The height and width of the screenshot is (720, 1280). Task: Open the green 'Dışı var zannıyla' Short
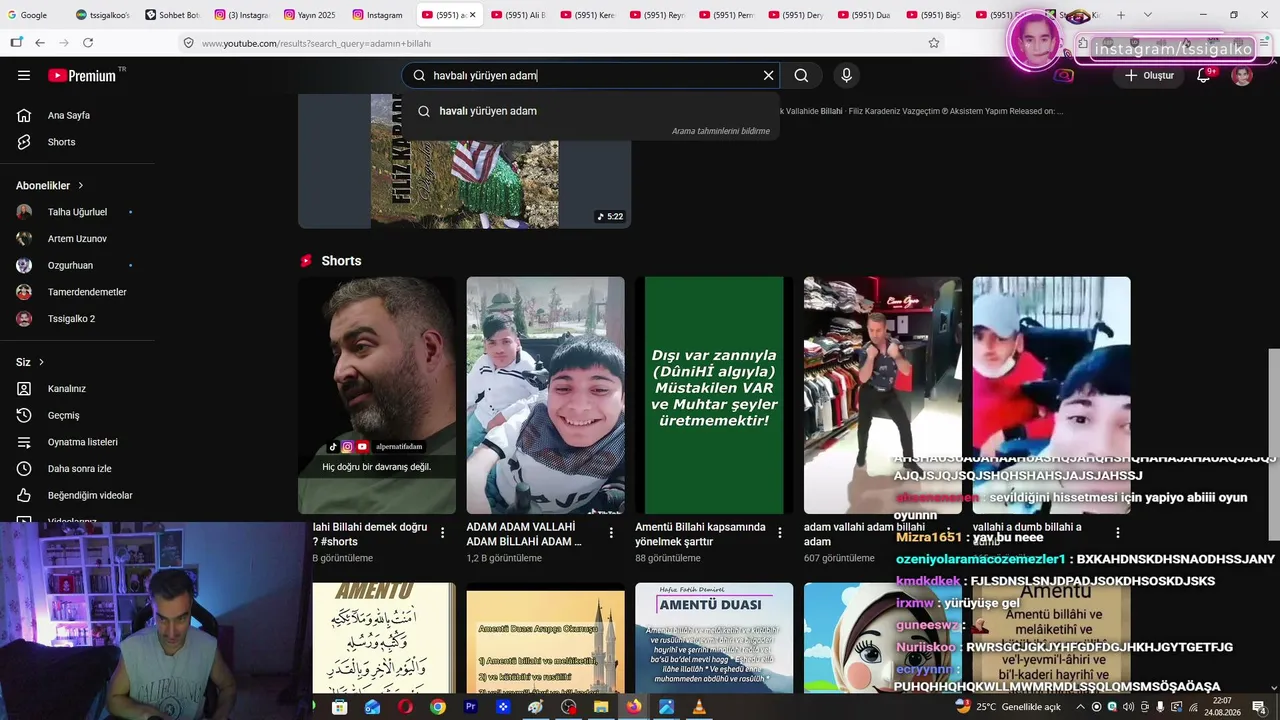pos(714,395)
